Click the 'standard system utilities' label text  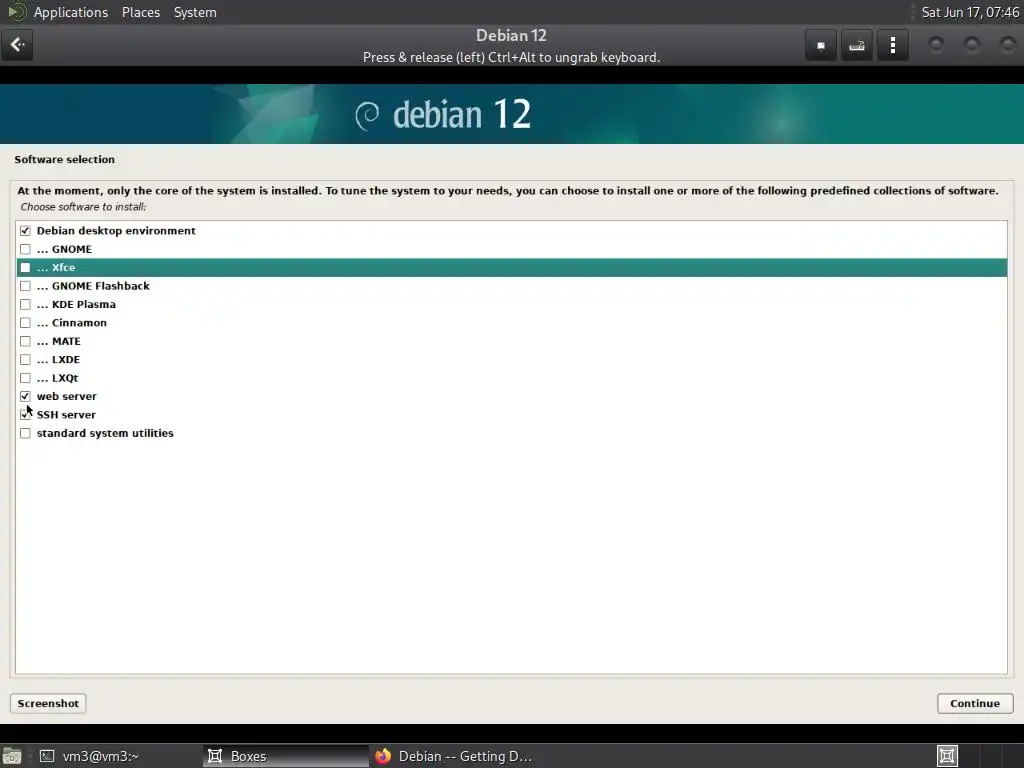105,433
